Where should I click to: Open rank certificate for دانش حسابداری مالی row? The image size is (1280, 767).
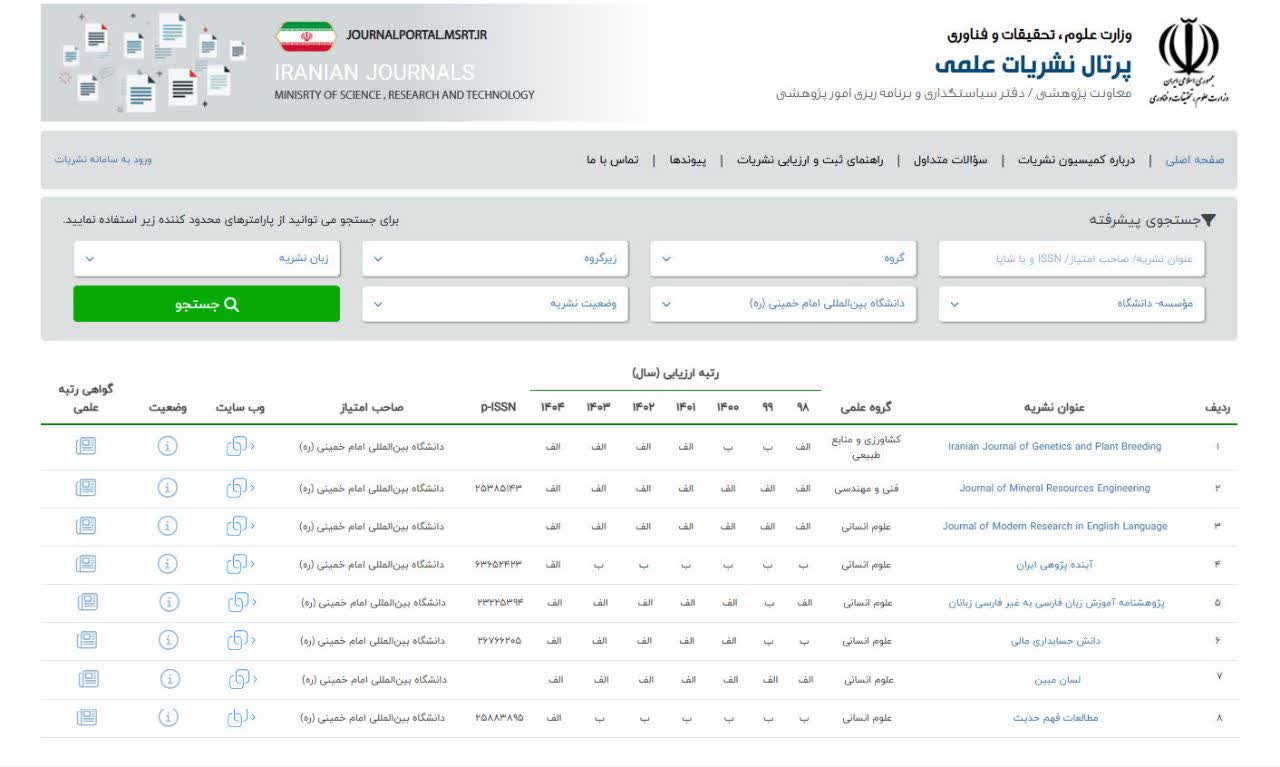[86, 640]
